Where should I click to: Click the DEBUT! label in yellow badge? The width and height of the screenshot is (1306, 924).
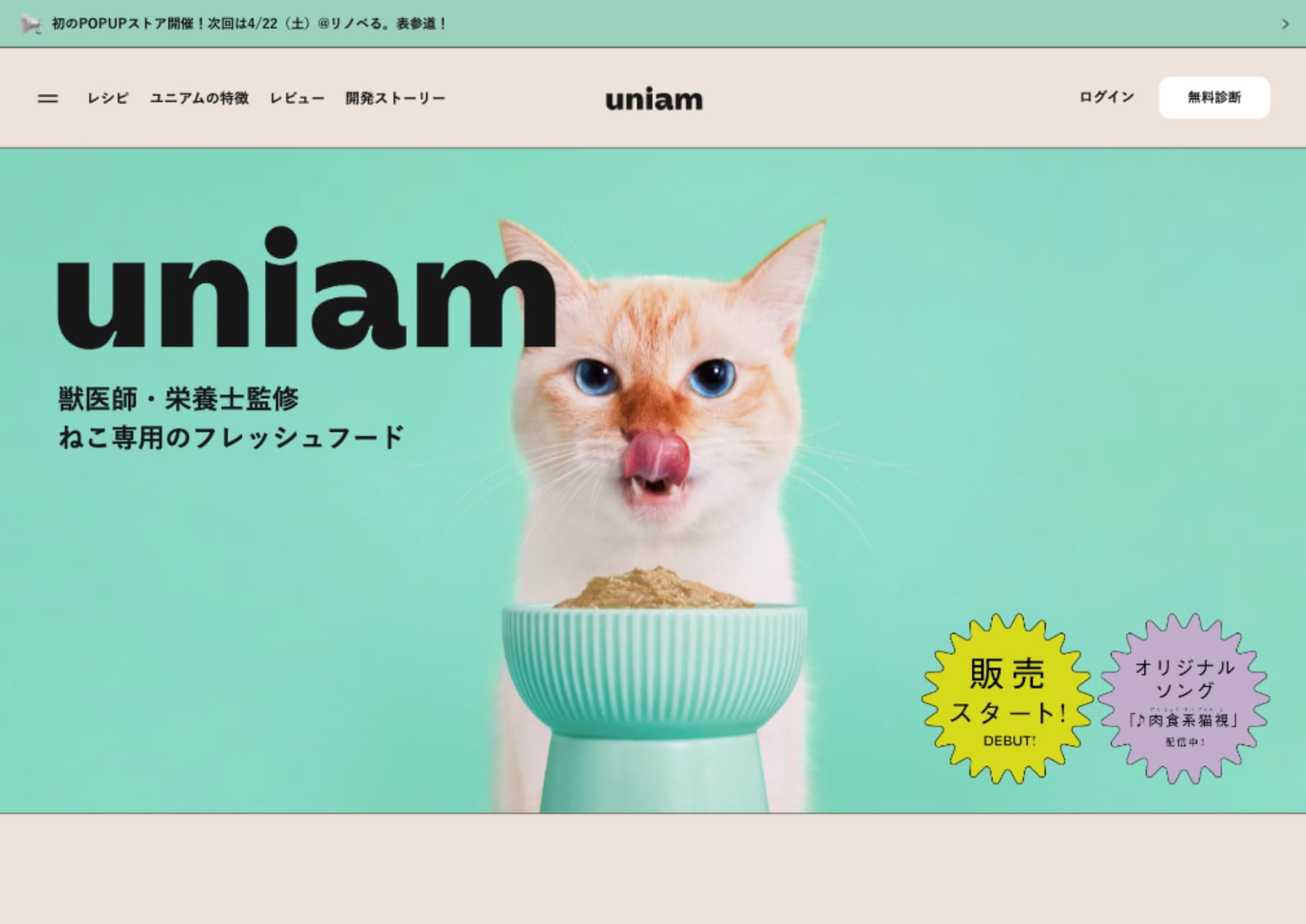click(x=1009, y=741)
